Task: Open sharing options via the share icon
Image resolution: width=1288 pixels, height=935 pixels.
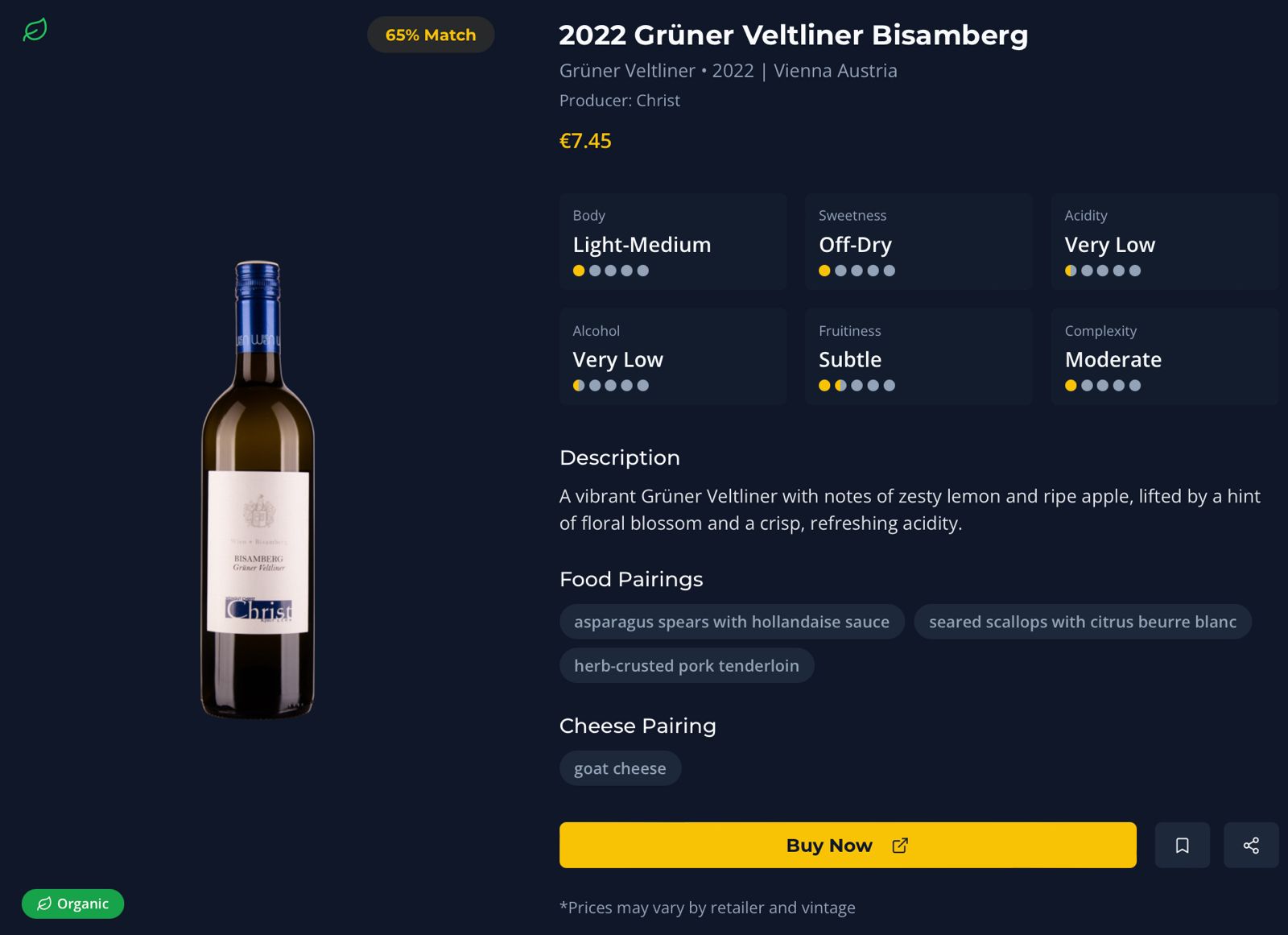Action: pyautogui.click(x=1251, y=845)
